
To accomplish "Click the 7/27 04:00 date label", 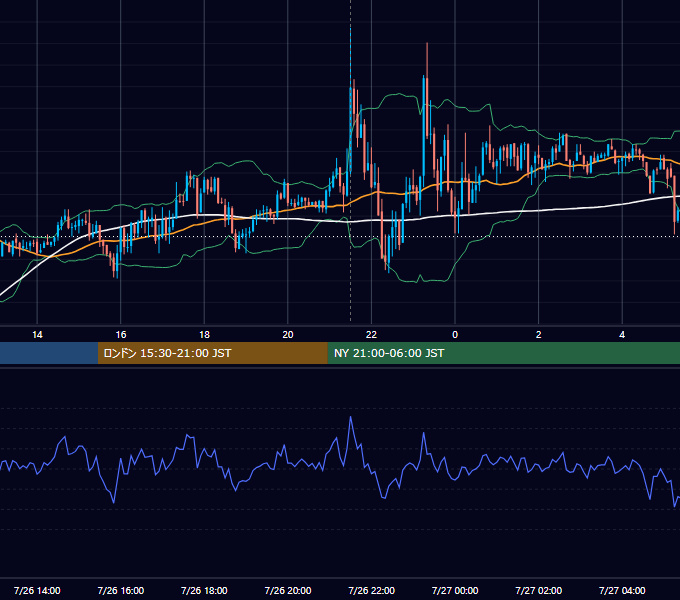I will (622, 590).
